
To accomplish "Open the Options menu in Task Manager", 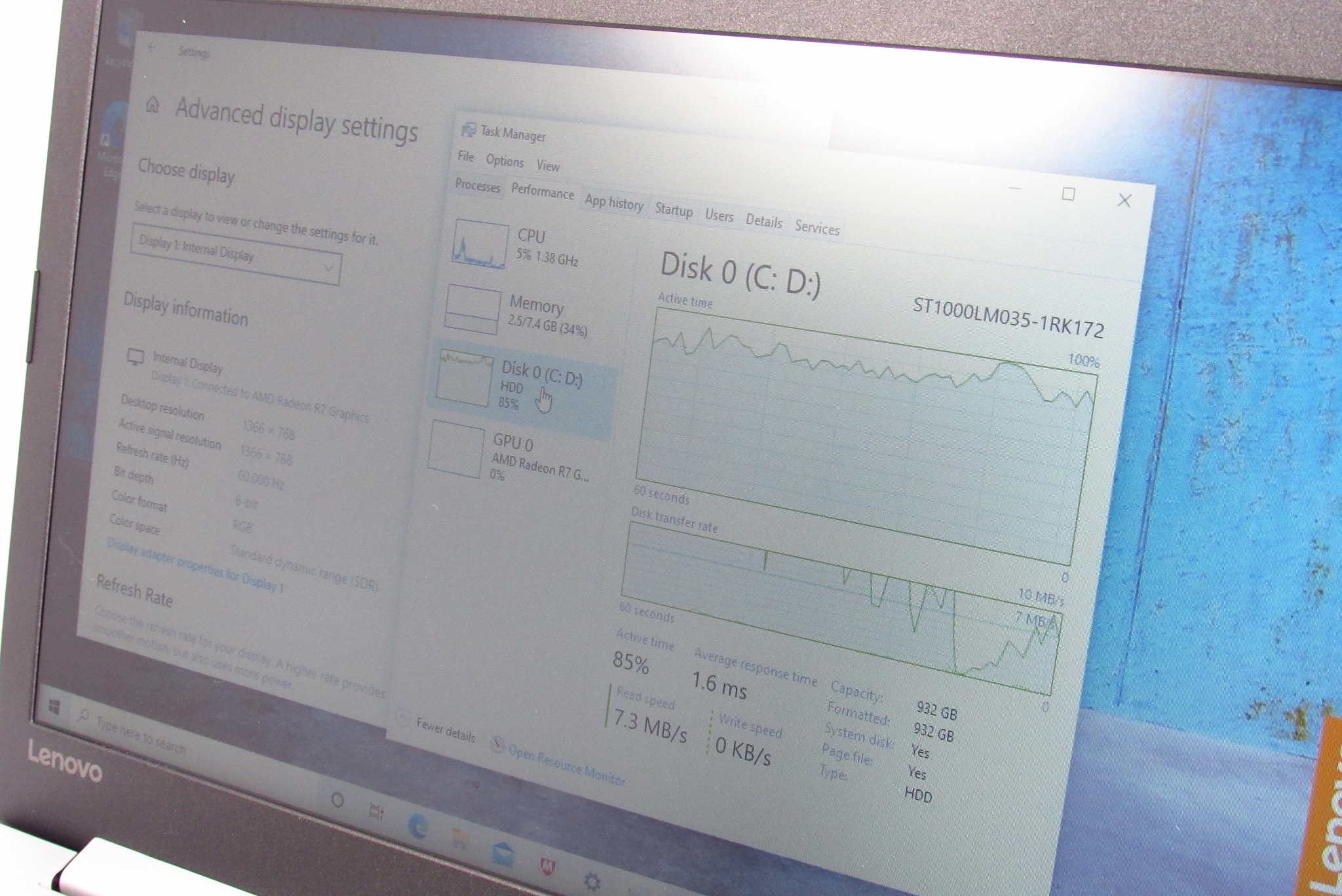I will pyautogui.click(x=505, y=161).
